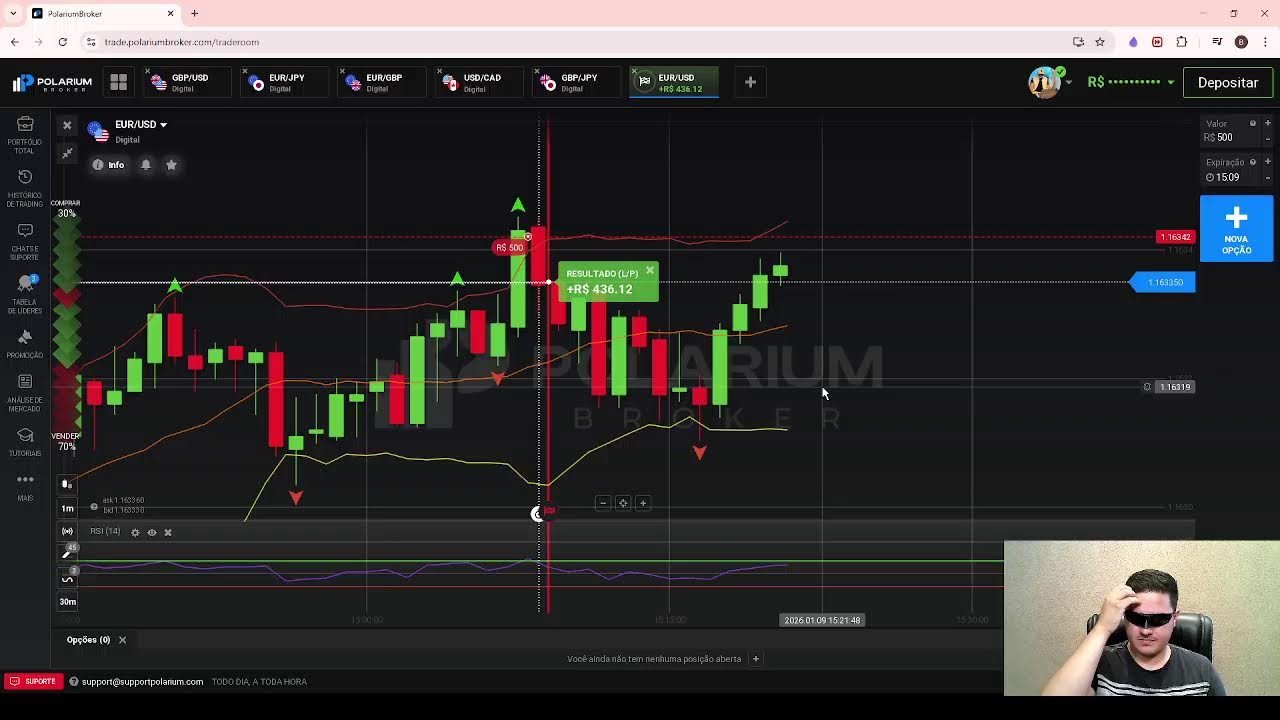
Task: Select the 30m timeframe option
Action: point(66,601)
